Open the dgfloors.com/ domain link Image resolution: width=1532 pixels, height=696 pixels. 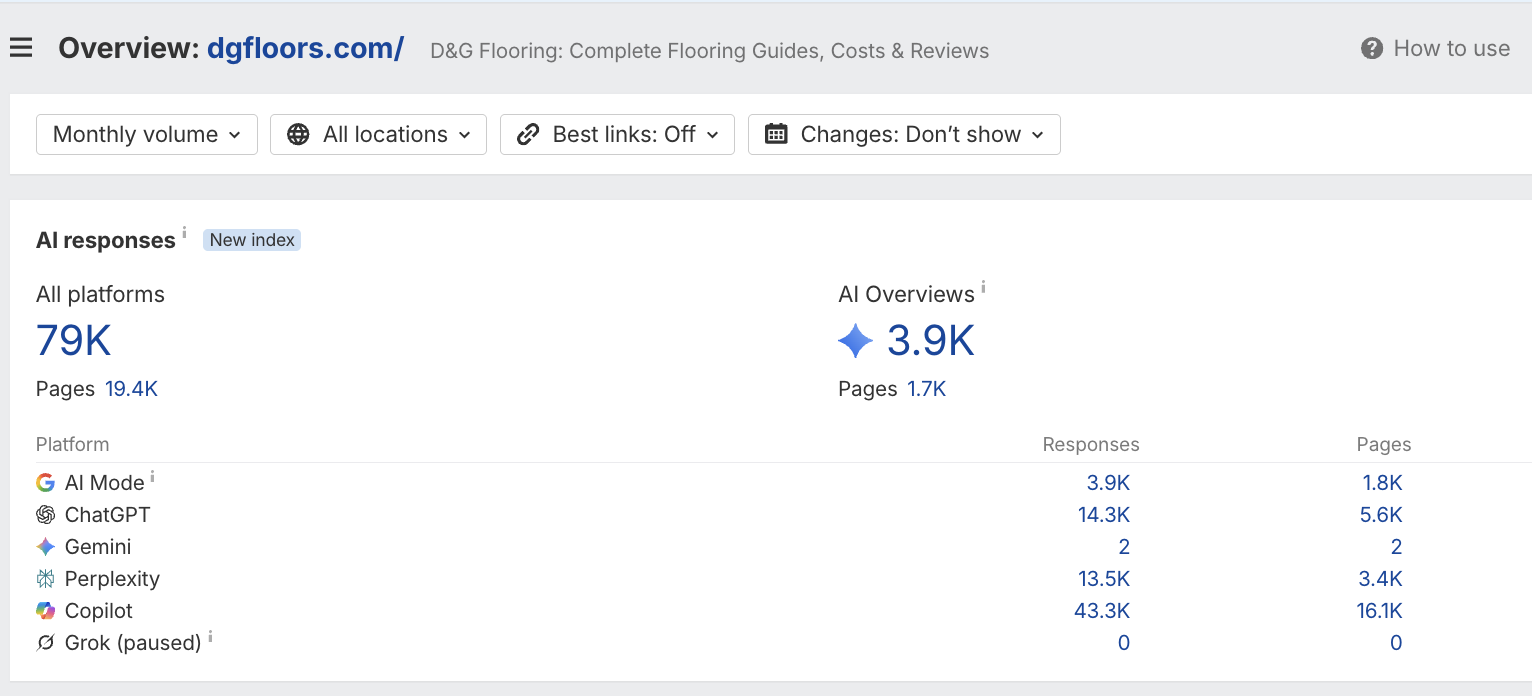tap(305, 48)
